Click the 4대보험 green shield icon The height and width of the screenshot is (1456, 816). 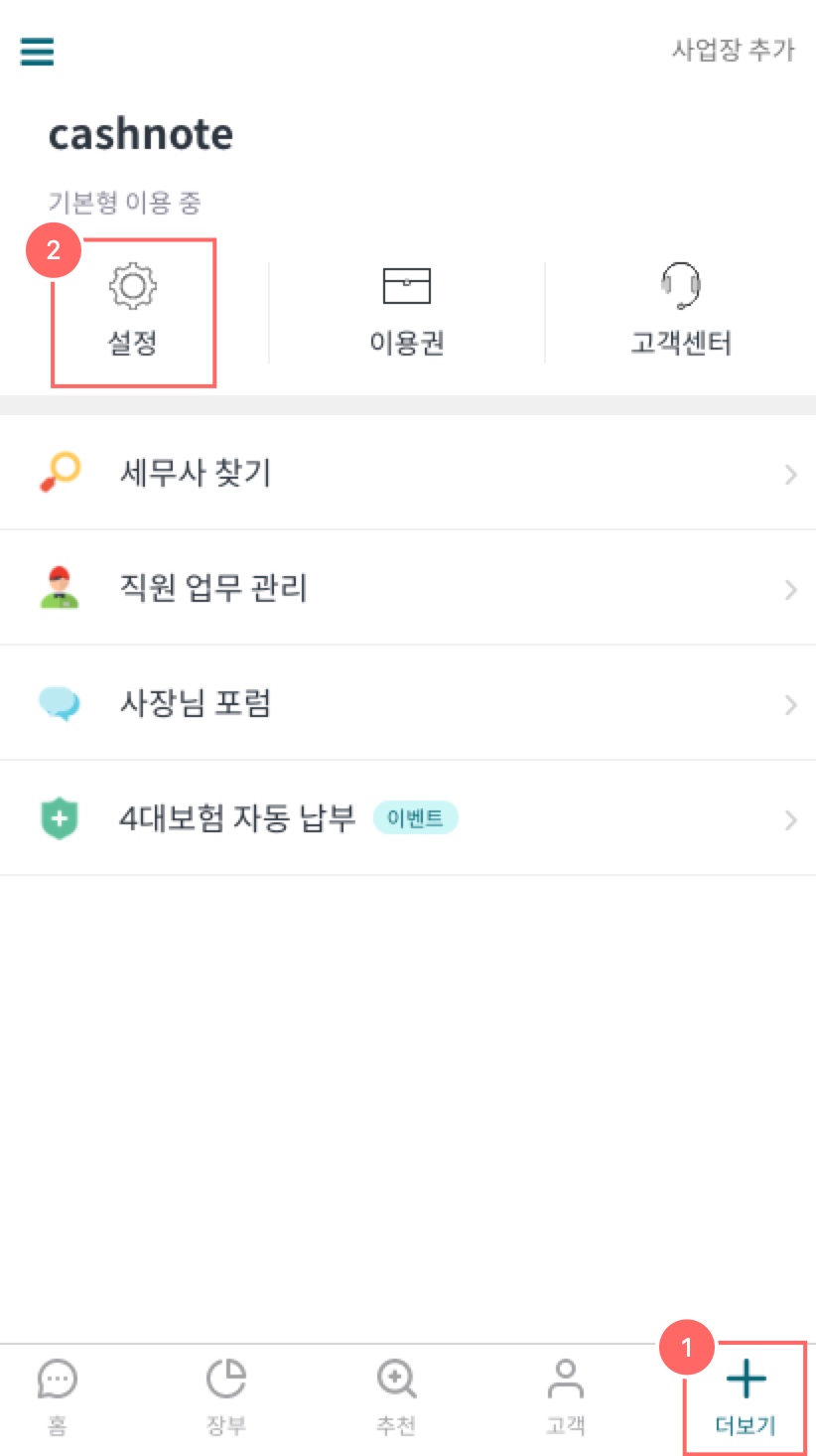pos(60,818)
